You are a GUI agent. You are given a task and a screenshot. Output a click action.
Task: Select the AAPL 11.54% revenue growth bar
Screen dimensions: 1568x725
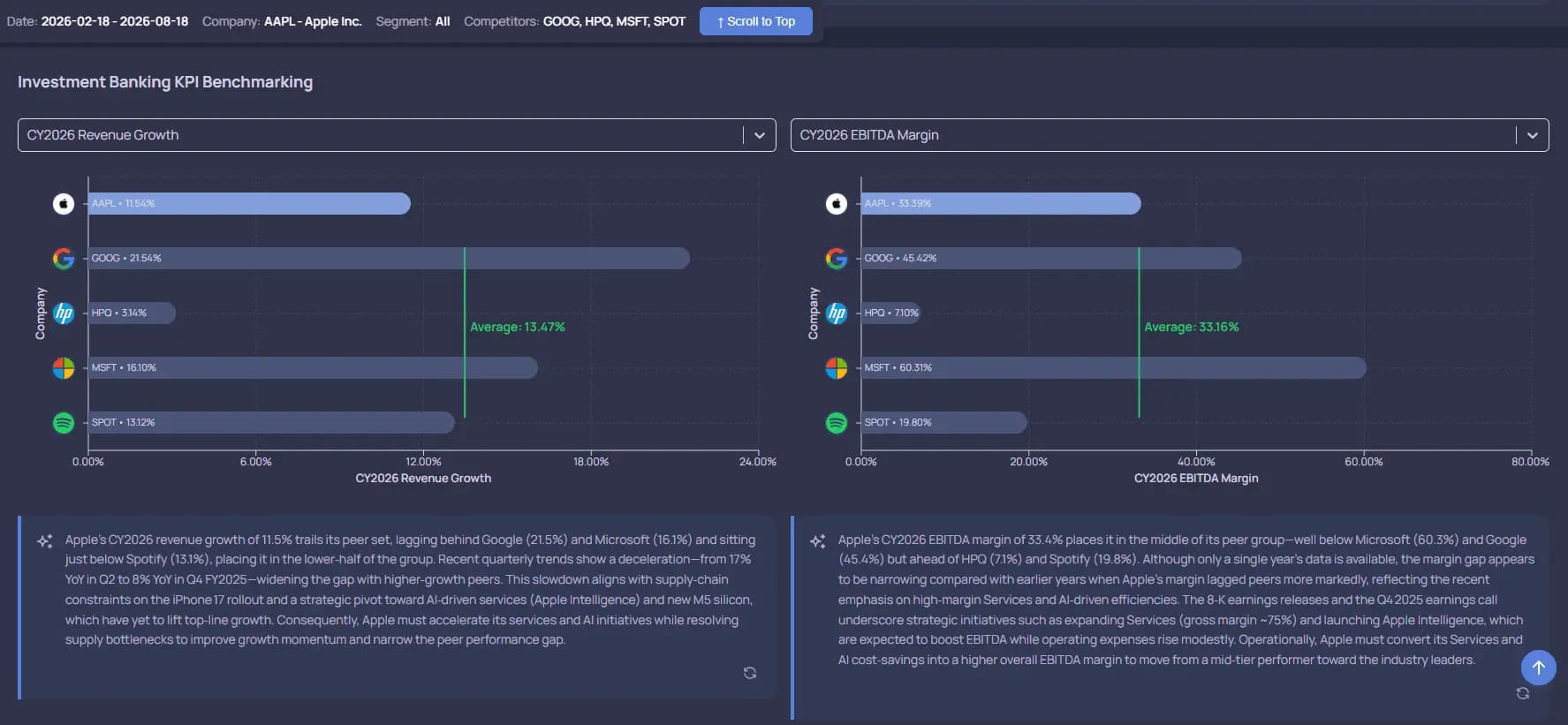[249, 204]
